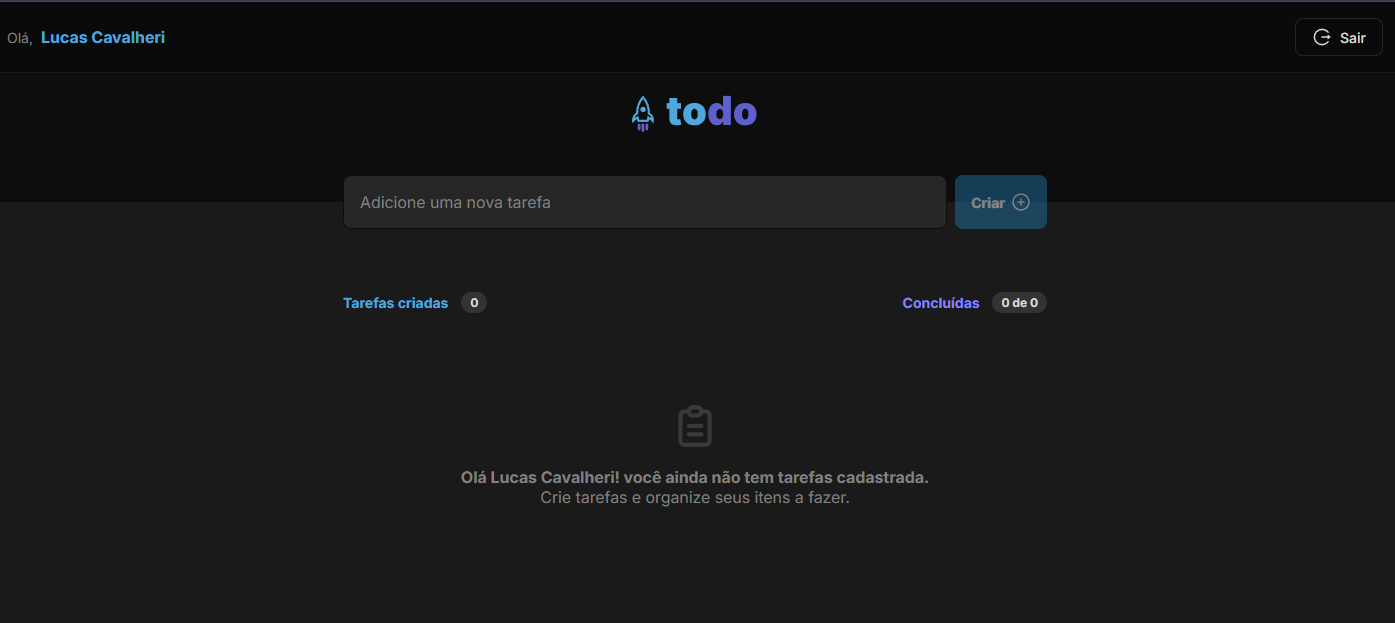Click the placeholder text in the task input
This screenshot has width=1395, height=623.
tap(455, 202)
